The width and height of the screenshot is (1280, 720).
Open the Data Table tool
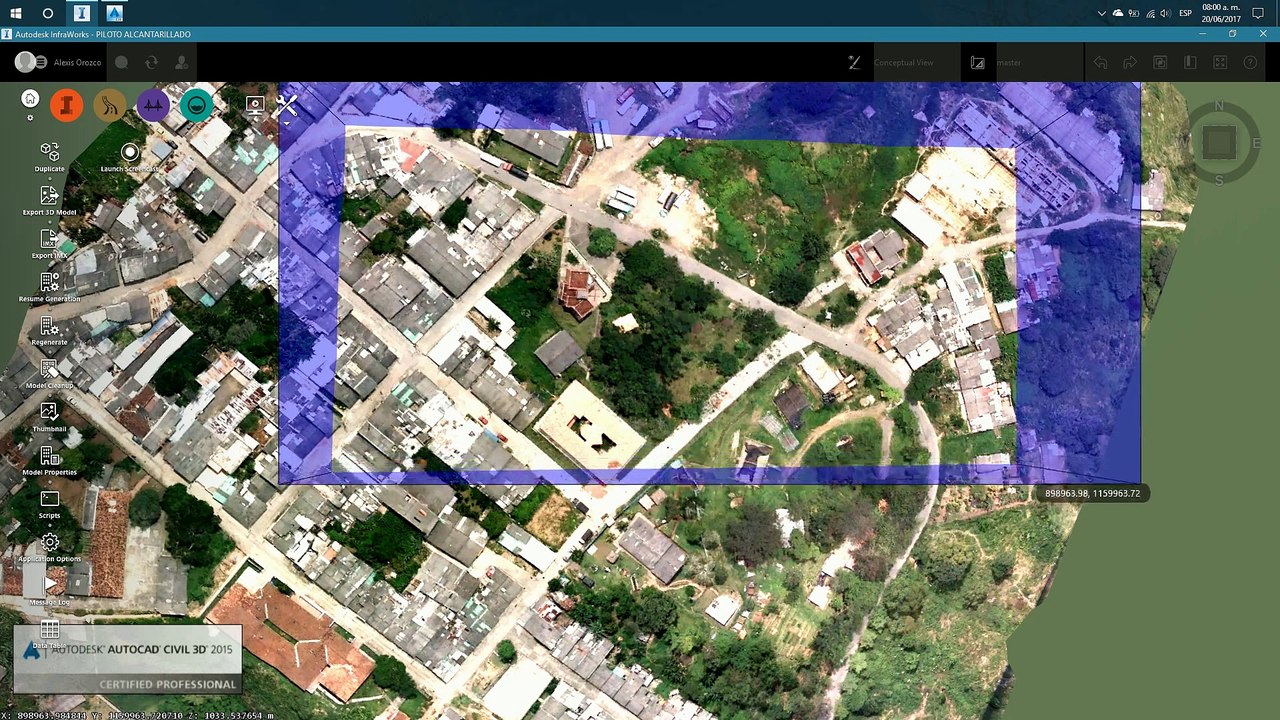(x=49, y=633)
